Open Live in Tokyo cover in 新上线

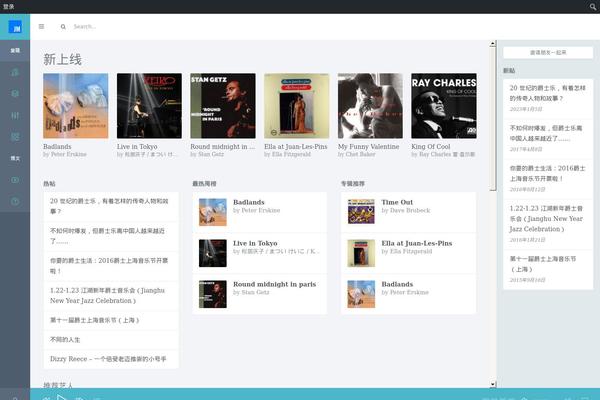(x=149, y=106)
